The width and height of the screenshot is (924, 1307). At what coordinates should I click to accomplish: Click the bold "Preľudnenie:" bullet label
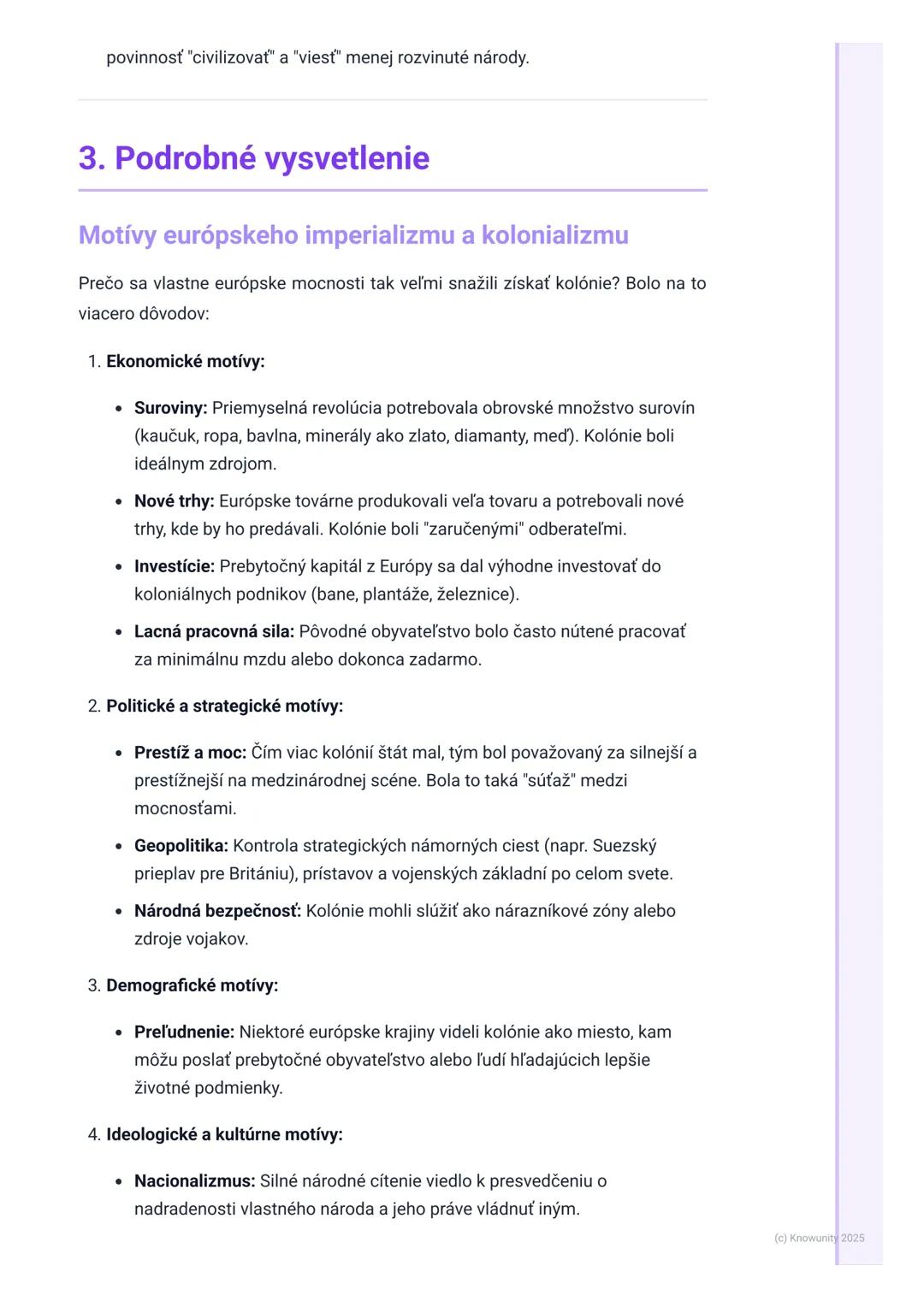[184, 1032]
